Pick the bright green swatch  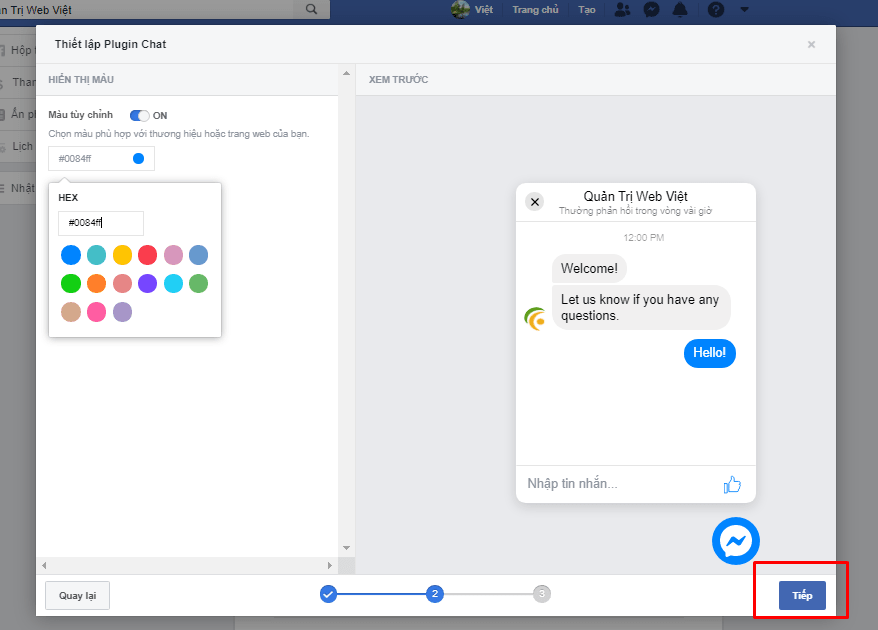(x=71, y=283)
